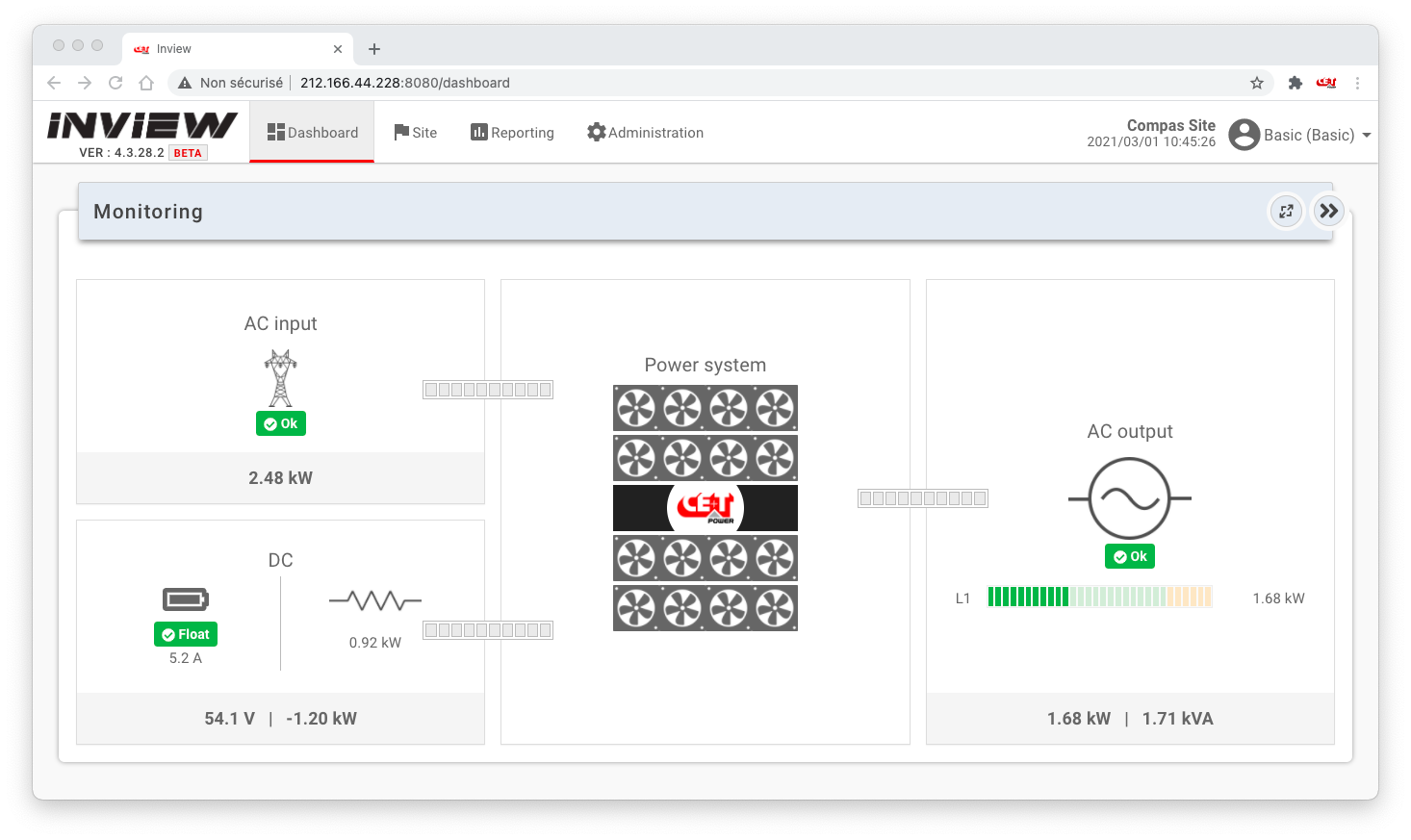Click the AC output flow indicator bar
Screen dimensions: 1411x840
[923, 498]
